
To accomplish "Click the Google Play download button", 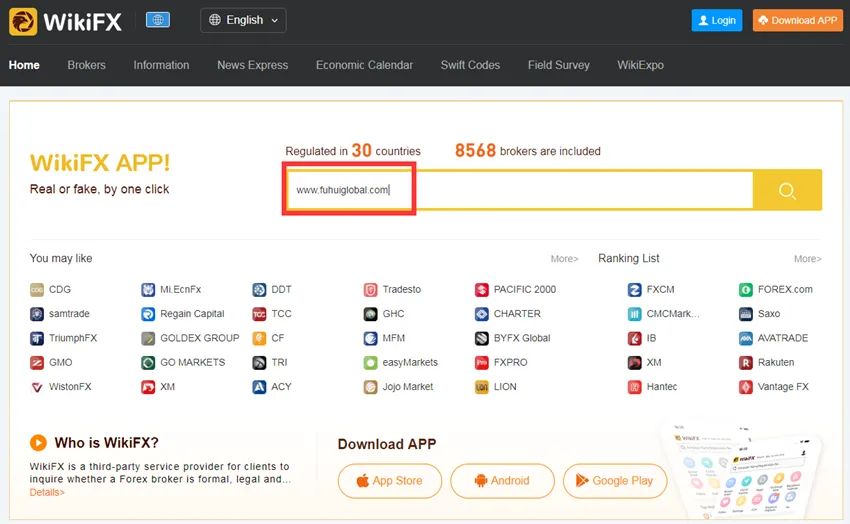I will pos(615,481).
